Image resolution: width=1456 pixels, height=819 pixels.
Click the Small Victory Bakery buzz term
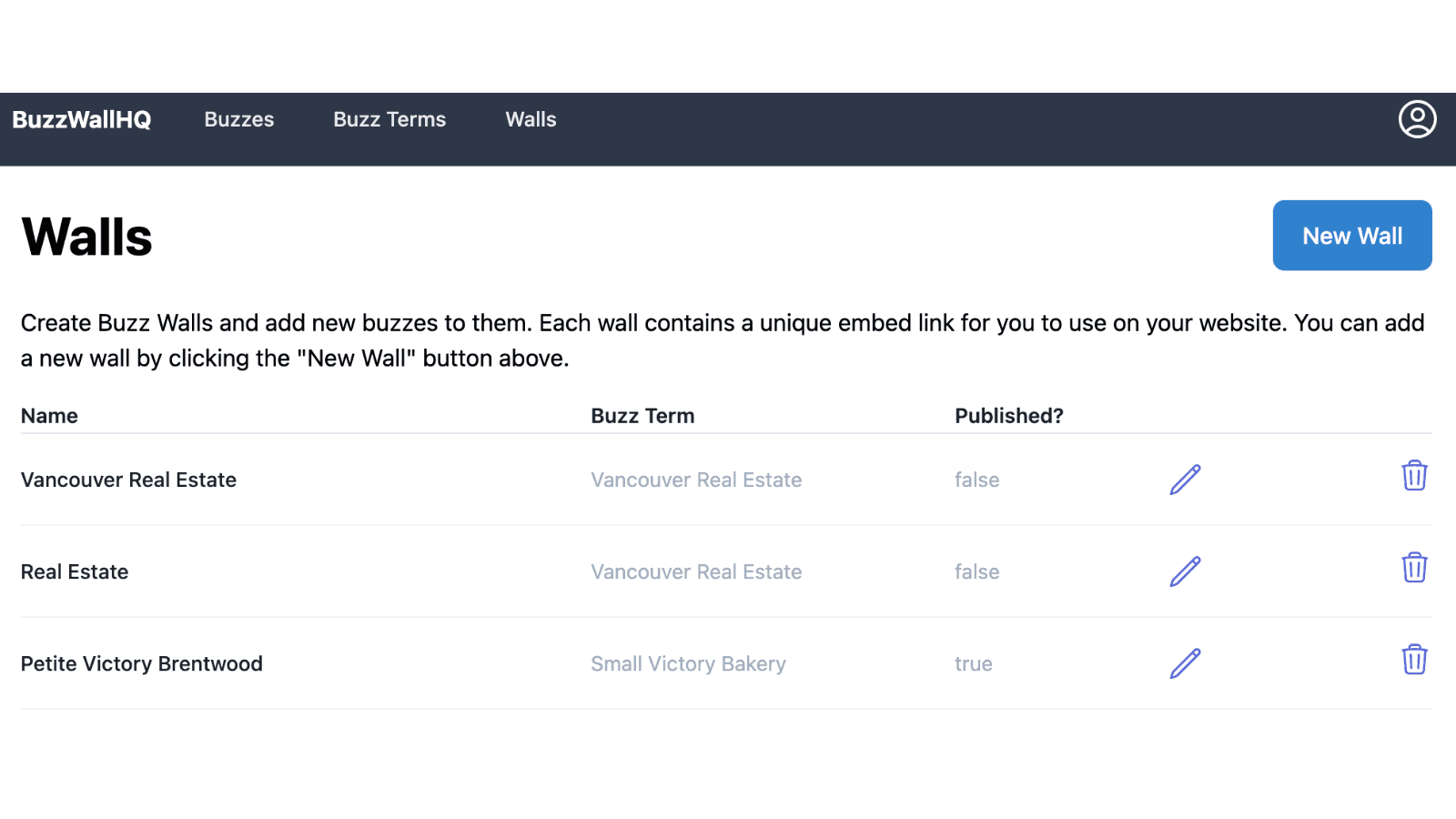[x=688, y=663]
